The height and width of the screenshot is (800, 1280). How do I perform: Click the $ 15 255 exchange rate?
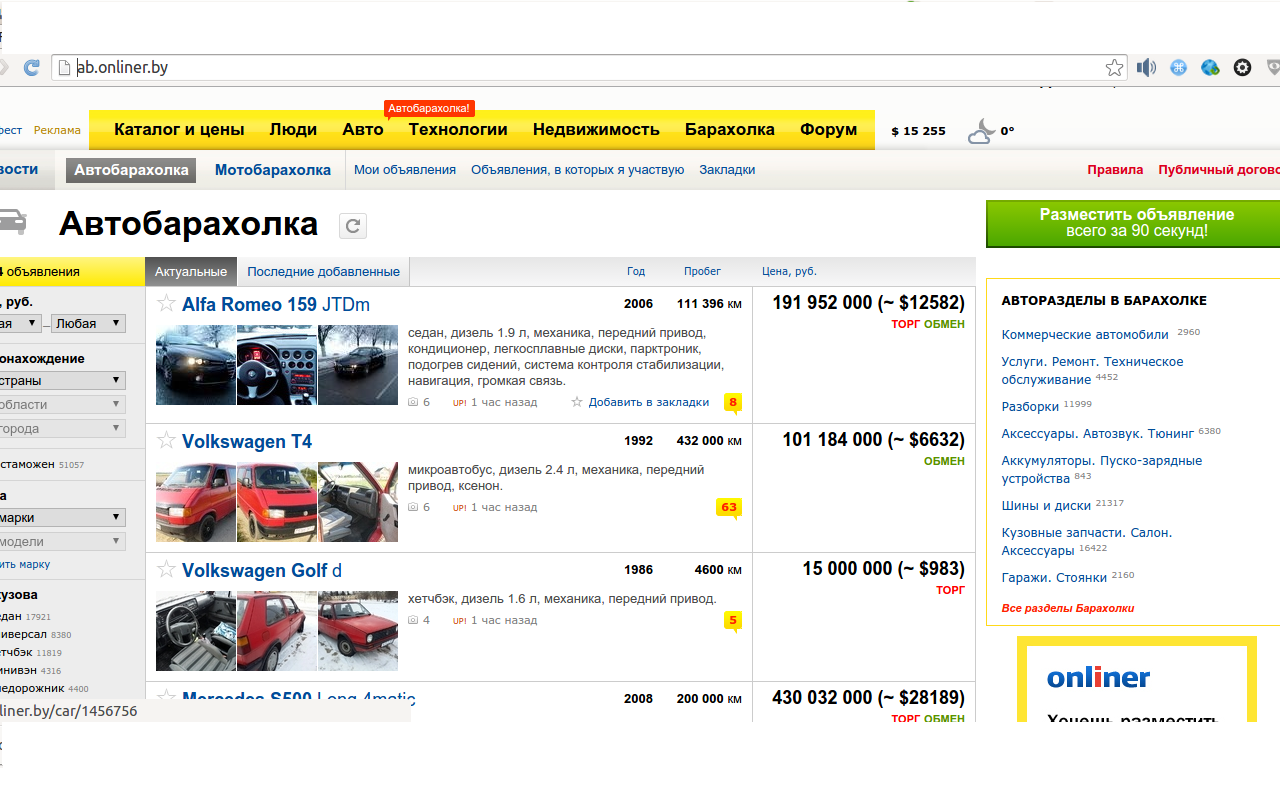point(918,131)
